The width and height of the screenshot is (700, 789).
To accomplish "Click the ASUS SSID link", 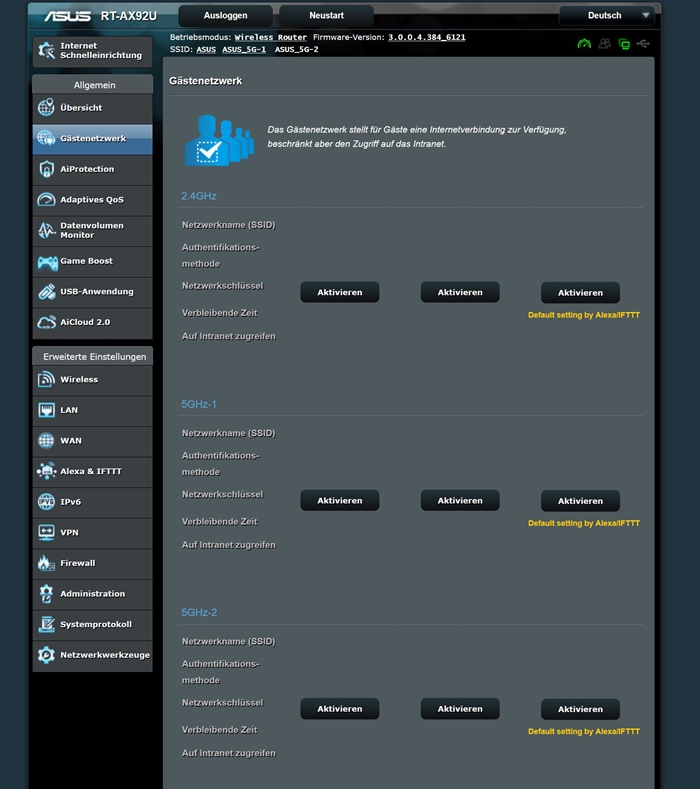I will point(206,49).
